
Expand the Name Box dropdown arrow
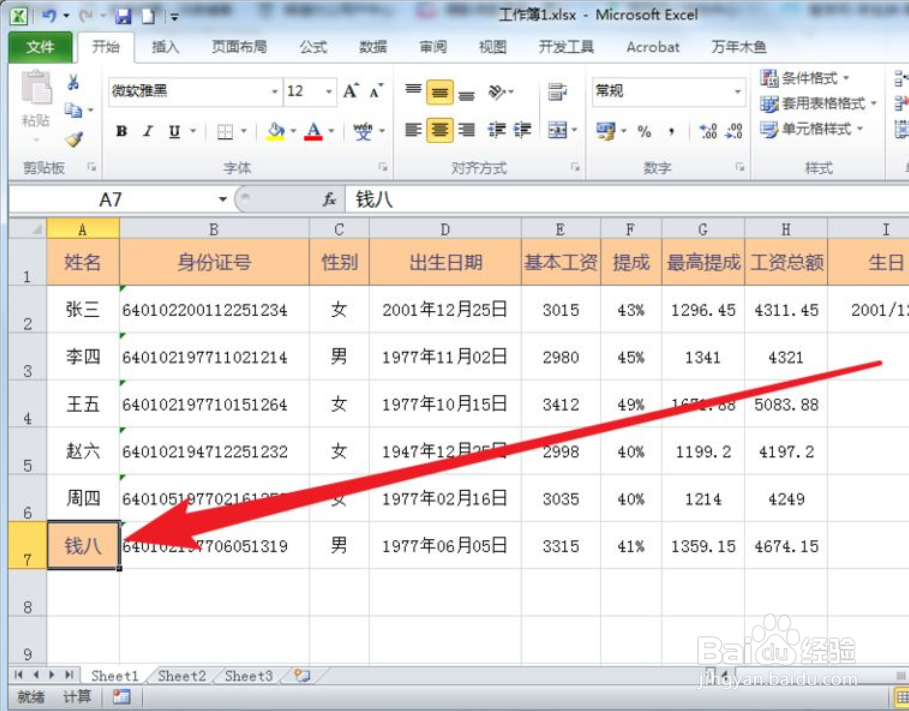click(223, 199)
